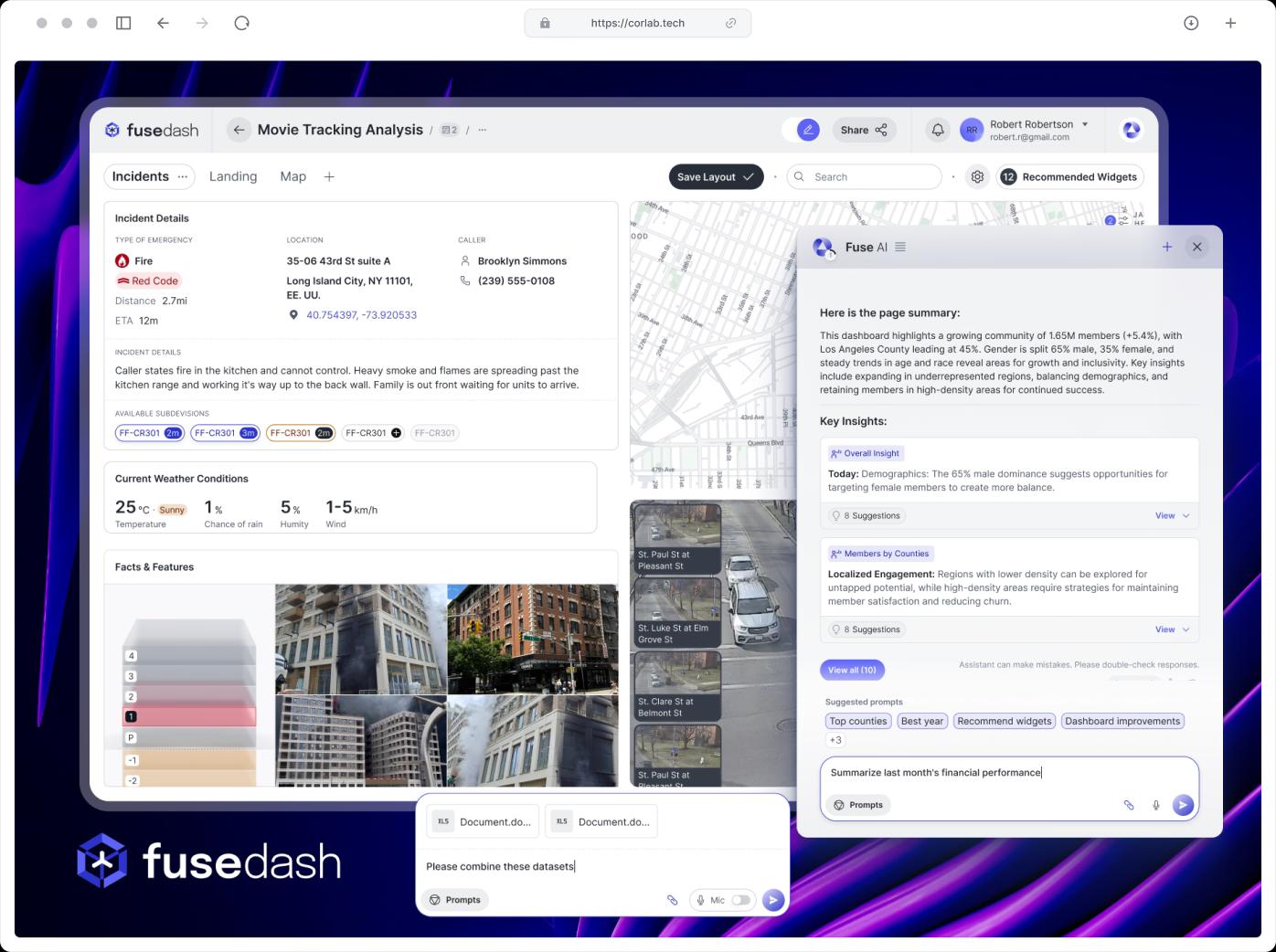Select the Top counties prompt
1276x952 pixels.
tap(858, 721)
